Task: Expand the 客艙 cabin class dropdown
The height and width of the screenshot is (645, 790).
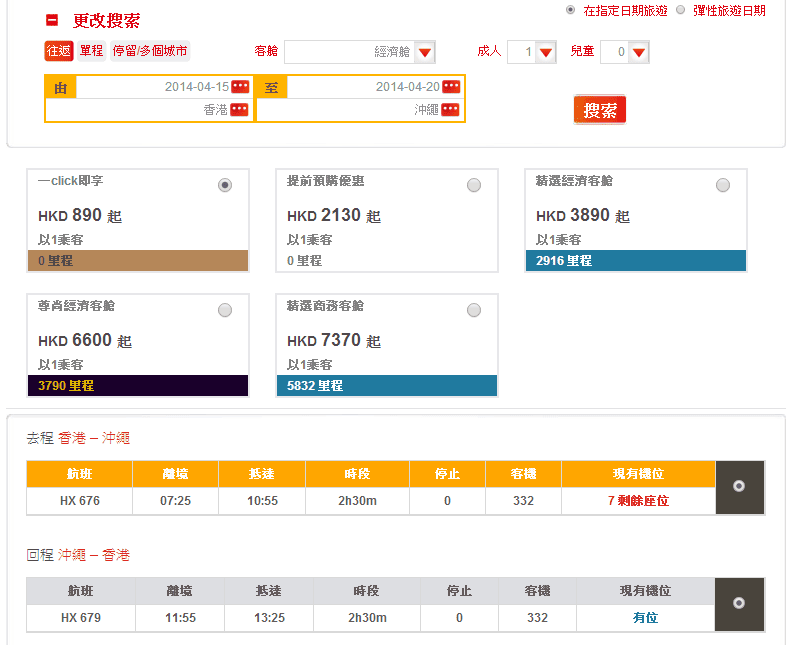Action: pyautogui.click(x=425, y=52)
